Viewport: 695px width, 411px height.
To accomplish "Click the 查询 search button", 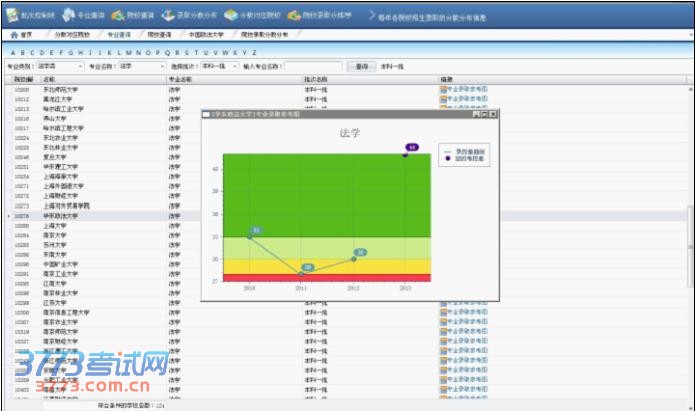I will pyautogui.click(x=361, y=66).
